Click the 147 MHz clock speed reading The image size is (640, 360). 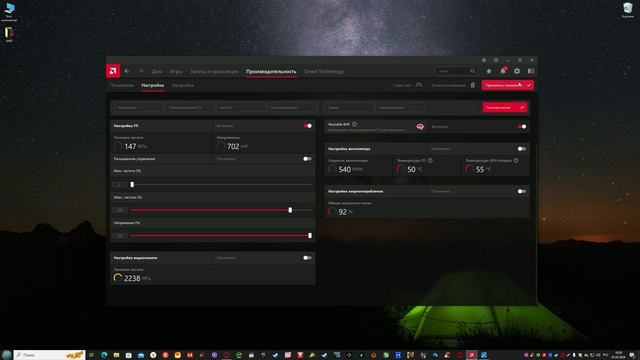(130, 146)
